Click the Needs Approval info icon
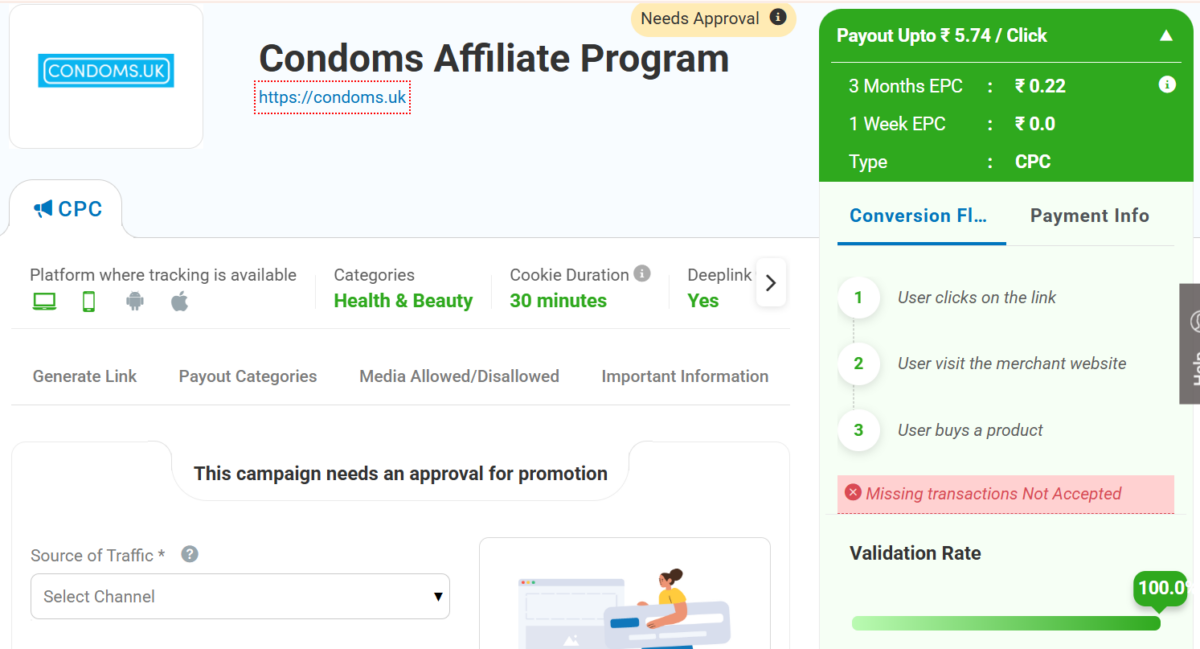The image size is (1200, 649). (x=778, y=18)
